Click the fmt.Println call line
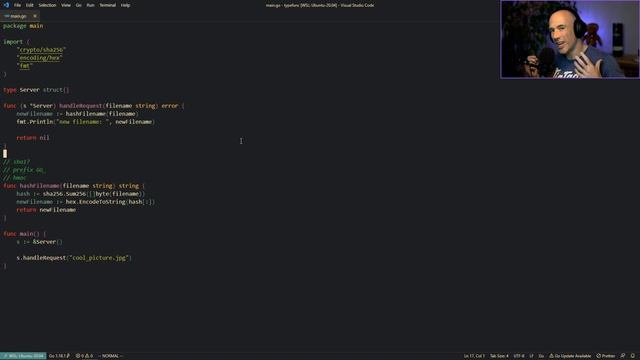Screen dimensions: 640x360 click(86, 122)
